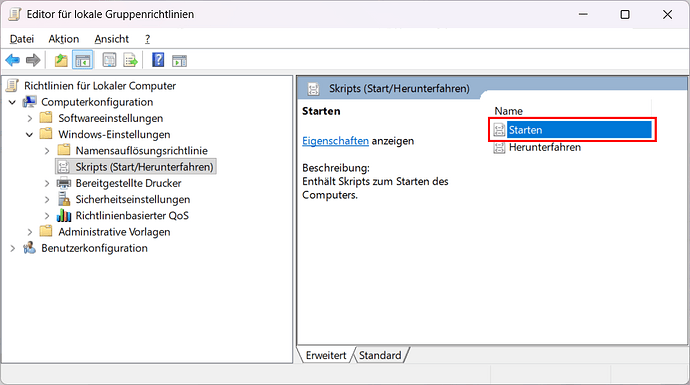
Task: Toggle the console tree pane icon
Action: click(83, 60)
